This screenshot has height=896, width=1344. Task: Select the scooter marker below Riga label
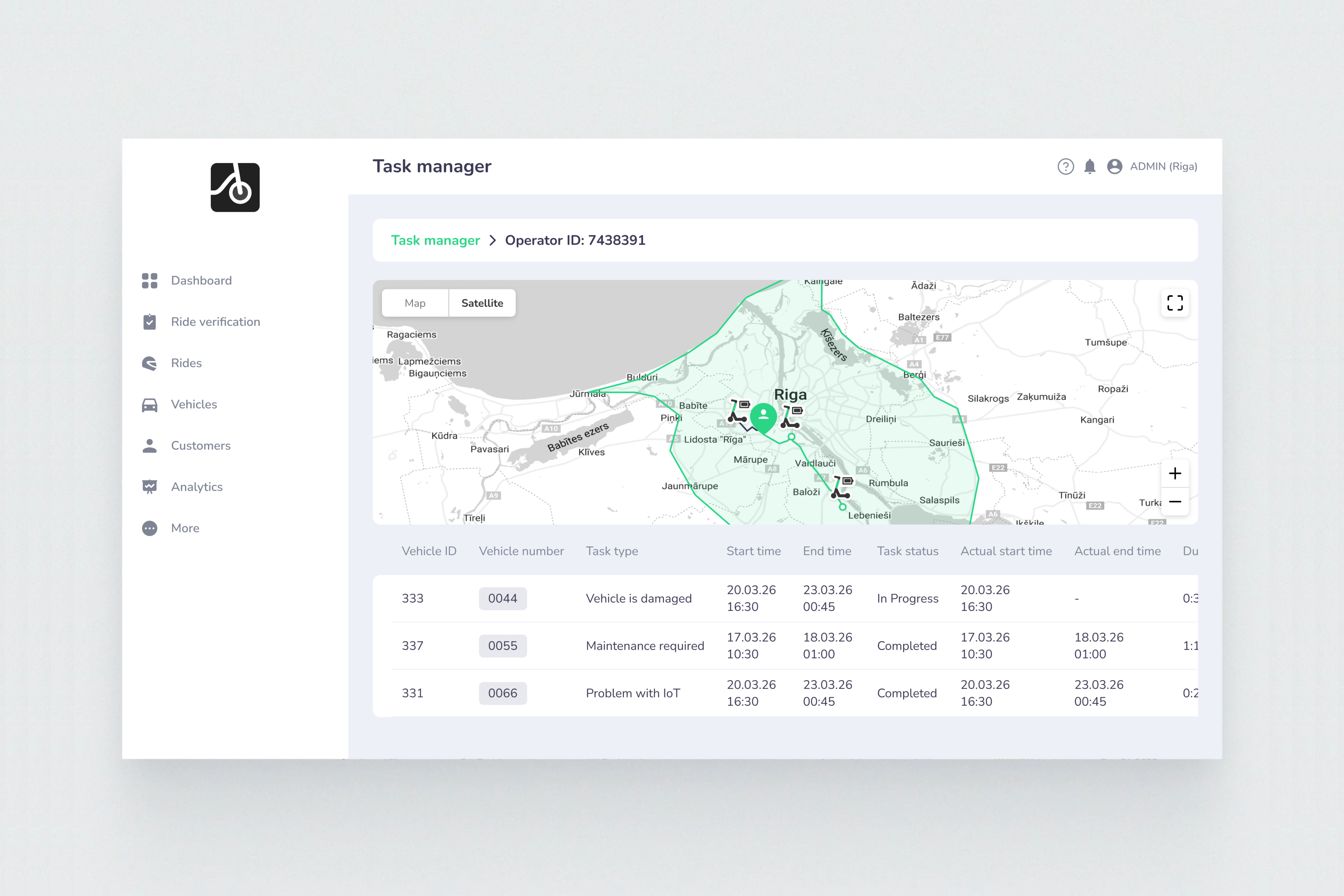tap(791, 417)
